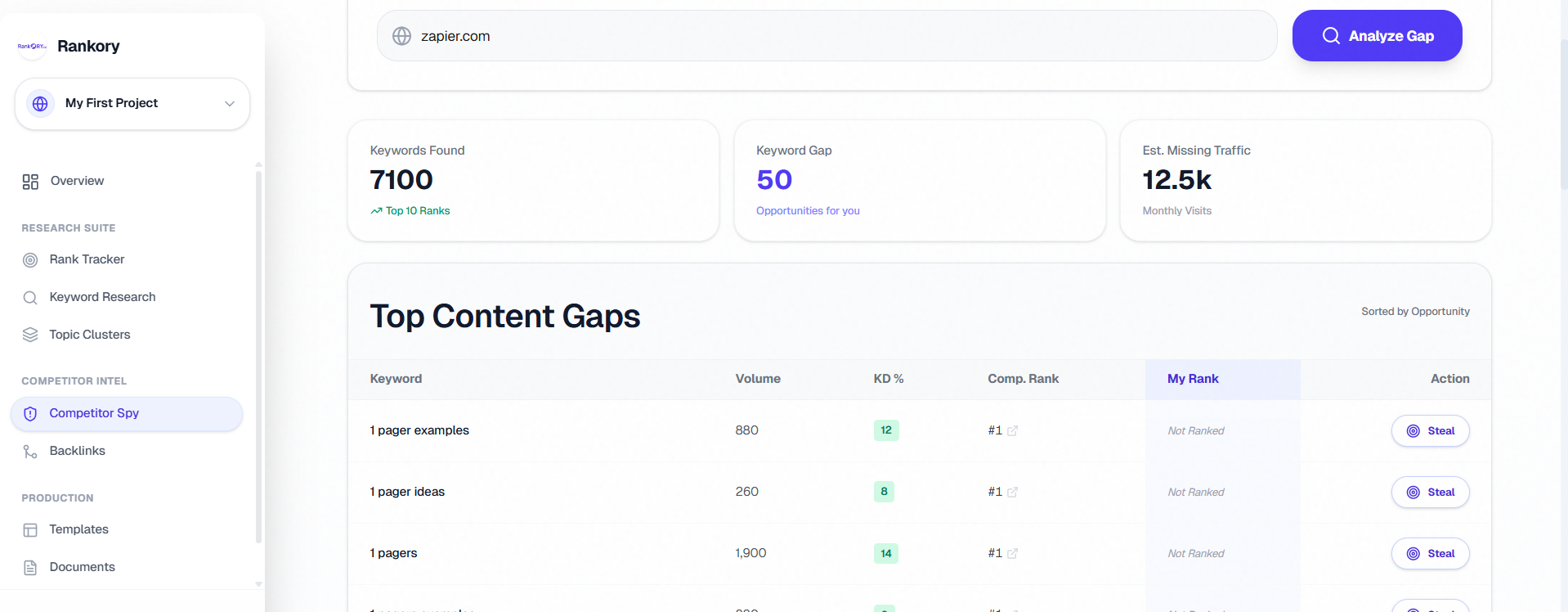Click the Rankory logo icon
Viewport: 1568px width, 612px height.
tap(32, 46)
